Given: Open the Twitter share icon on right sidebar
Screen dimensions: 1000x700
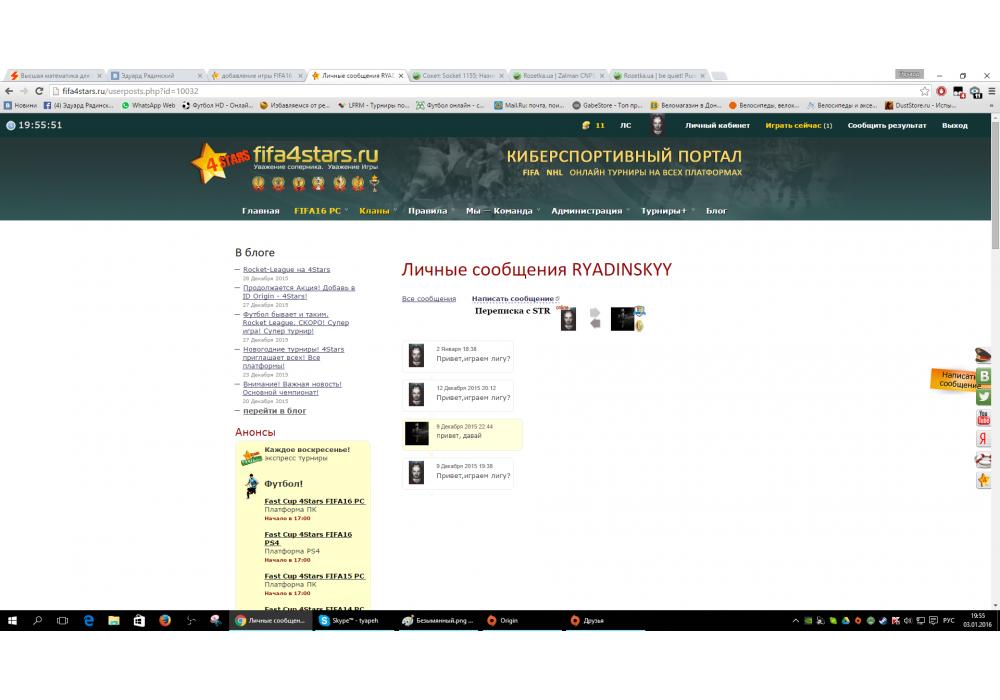Looking at the screenshot, I should pos(984,397).
